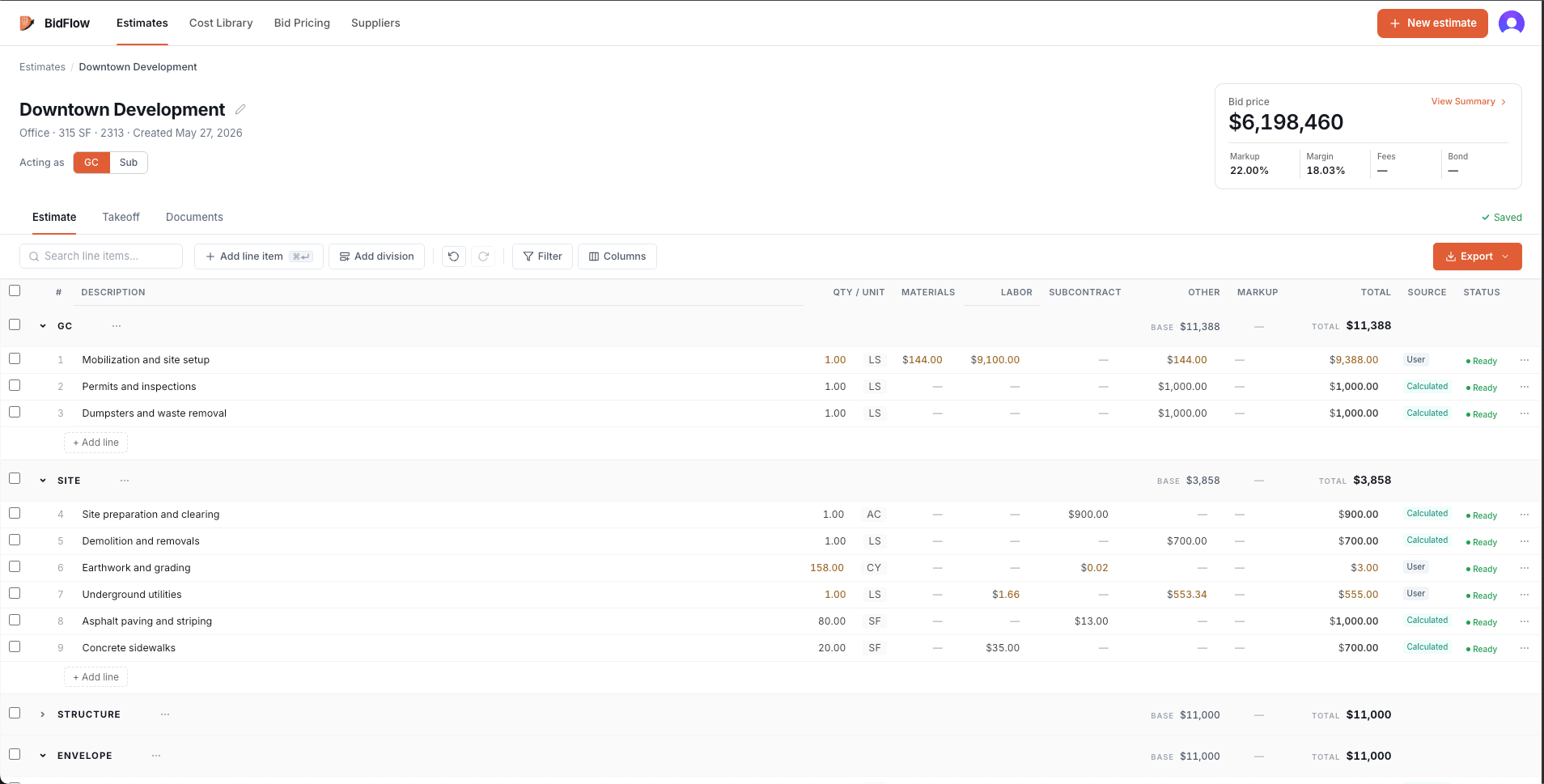Open STRUCTURE division more options
Image resolution: width=1544 pixels, height=784 pixels.
165,714
